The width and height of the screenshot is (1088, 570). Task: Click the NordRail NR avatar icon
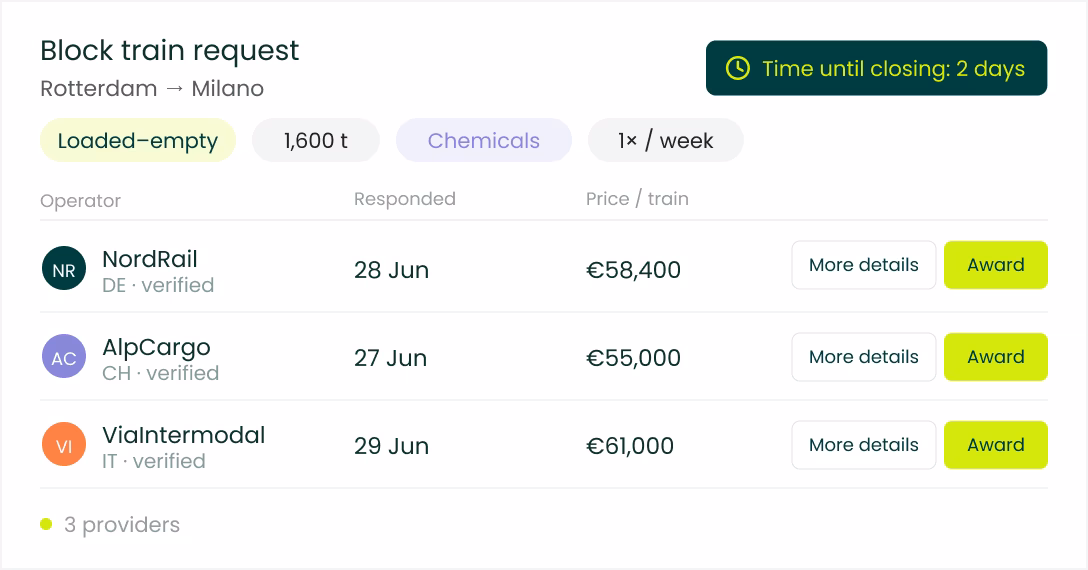tap(64, 269)
